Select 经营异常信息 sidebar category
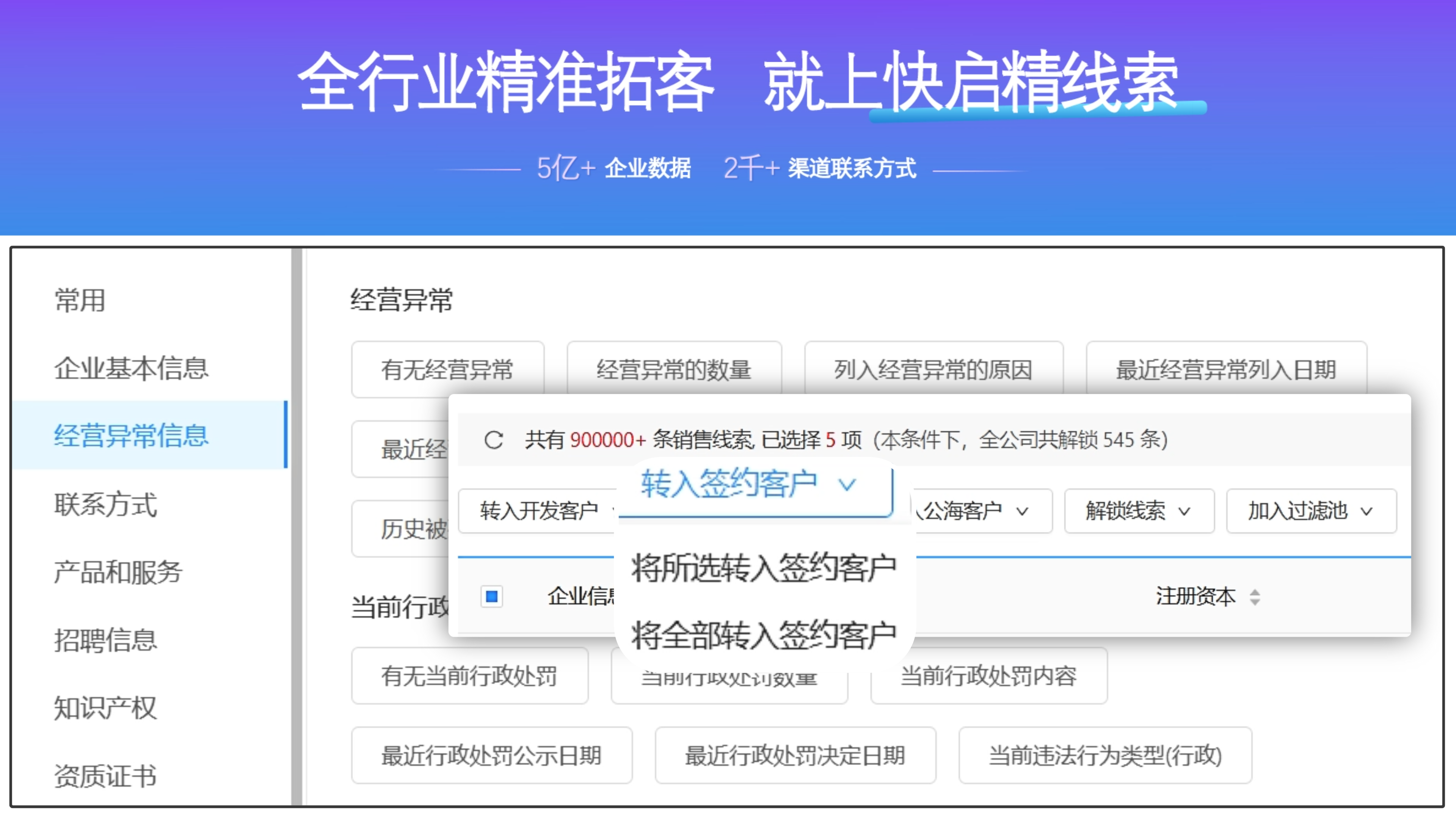This screenshot has height=819, width=1456. point(150,435)
